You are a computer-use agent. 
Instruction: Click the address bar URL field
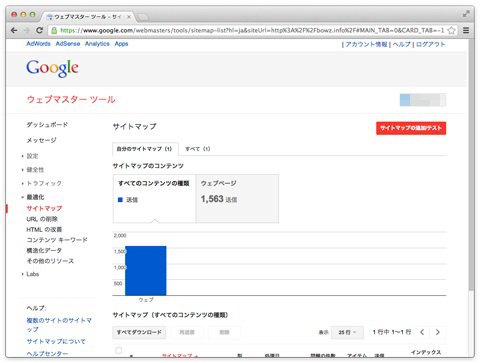pyautogui.click(x=252, y=30)
